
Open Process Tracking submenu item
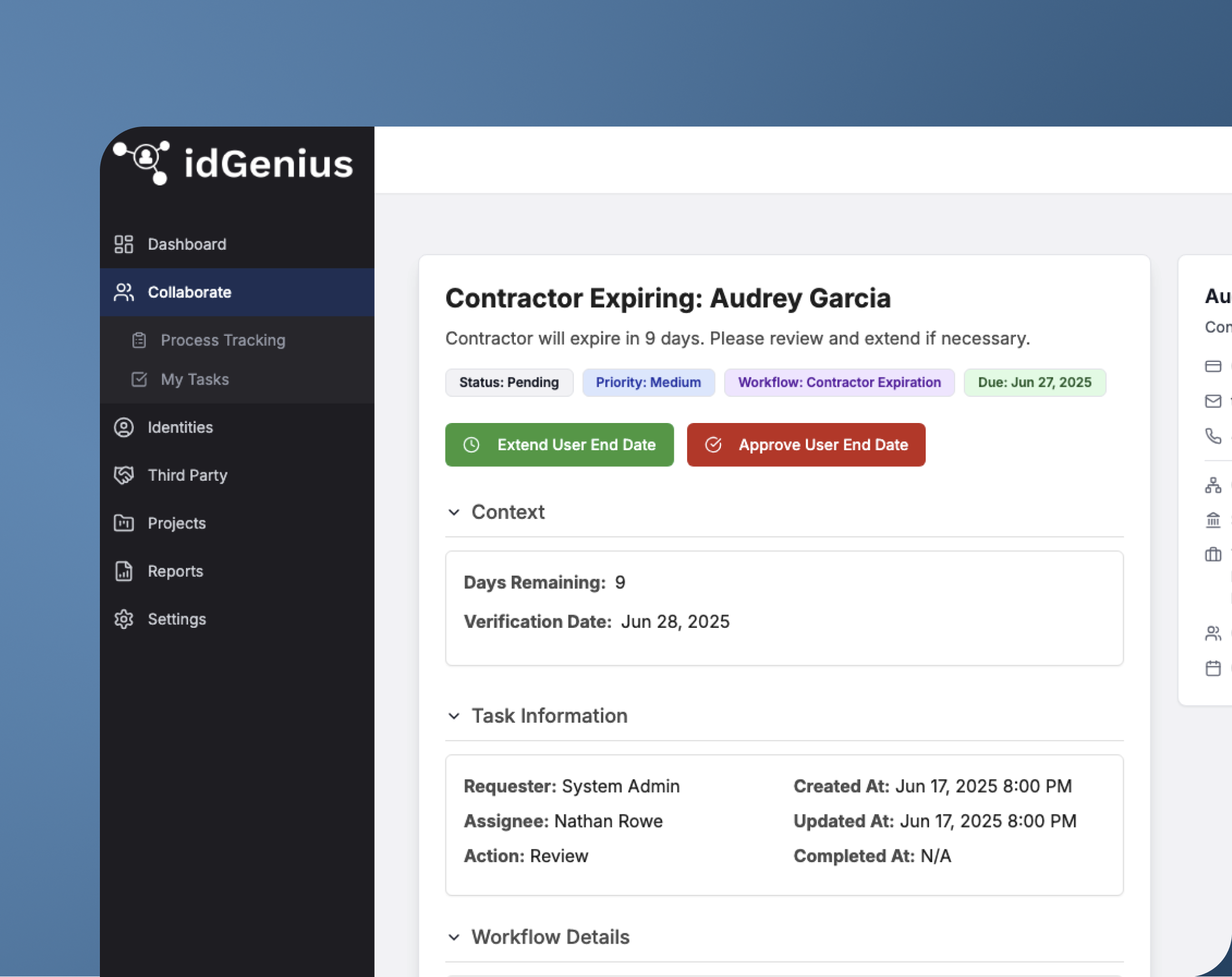point(237,340)
